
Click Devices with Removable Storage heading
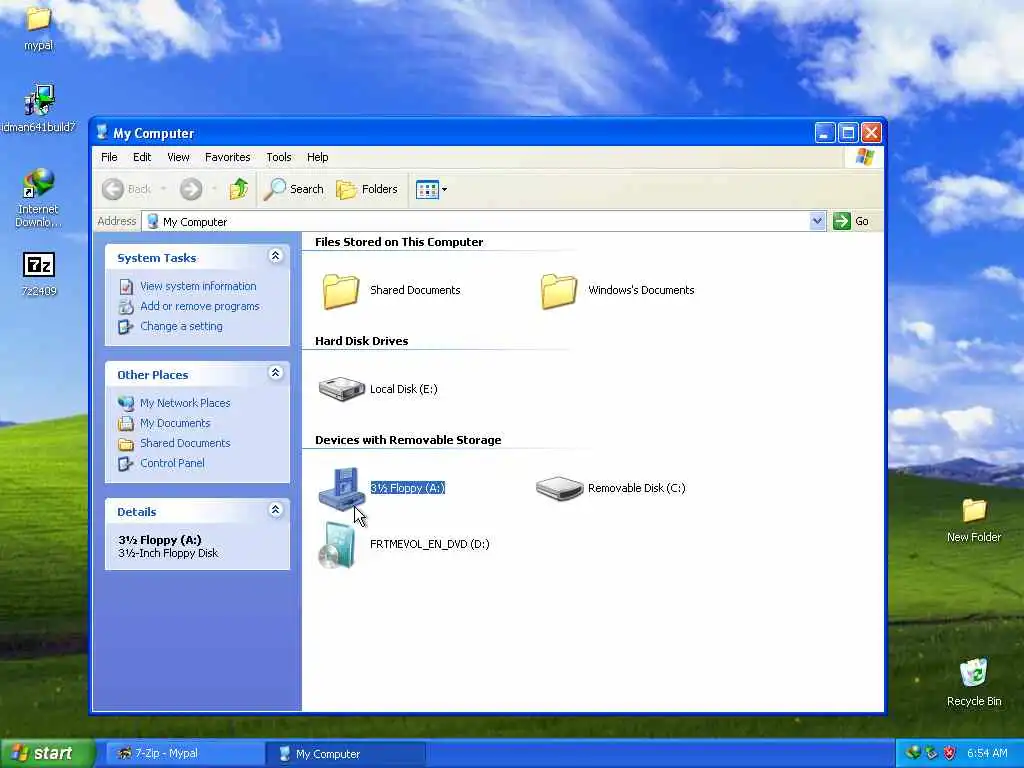coord(408,440)
